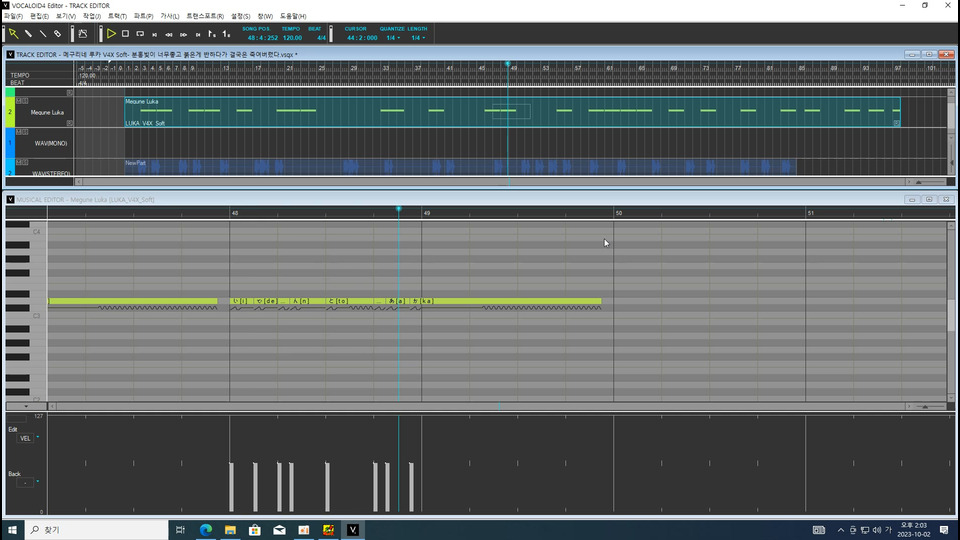
Task: Click the C4 piano key label
Action: (x=37, y=232)
